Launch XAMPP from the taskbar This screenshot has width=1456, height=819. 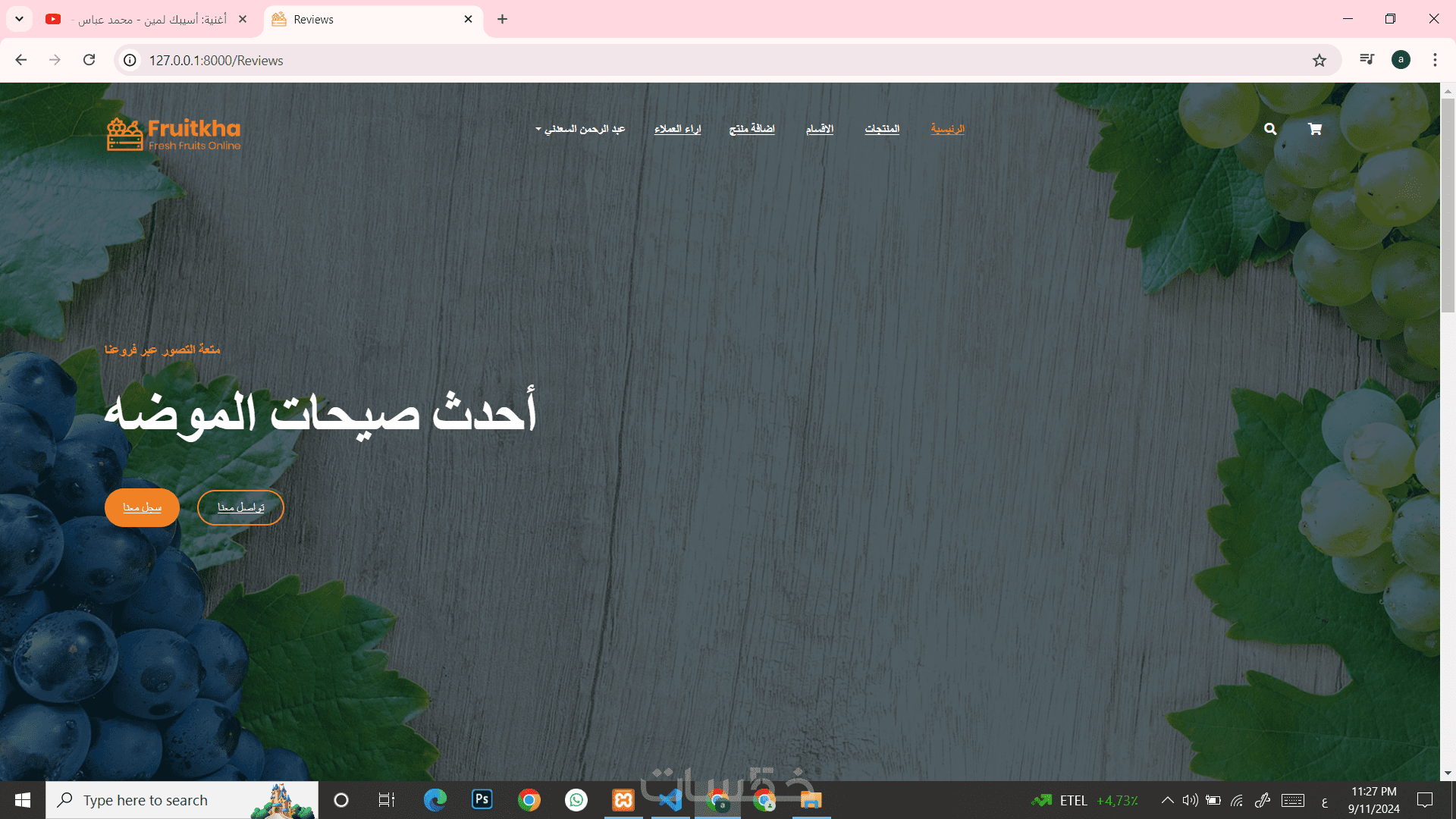tap(623, 800)
